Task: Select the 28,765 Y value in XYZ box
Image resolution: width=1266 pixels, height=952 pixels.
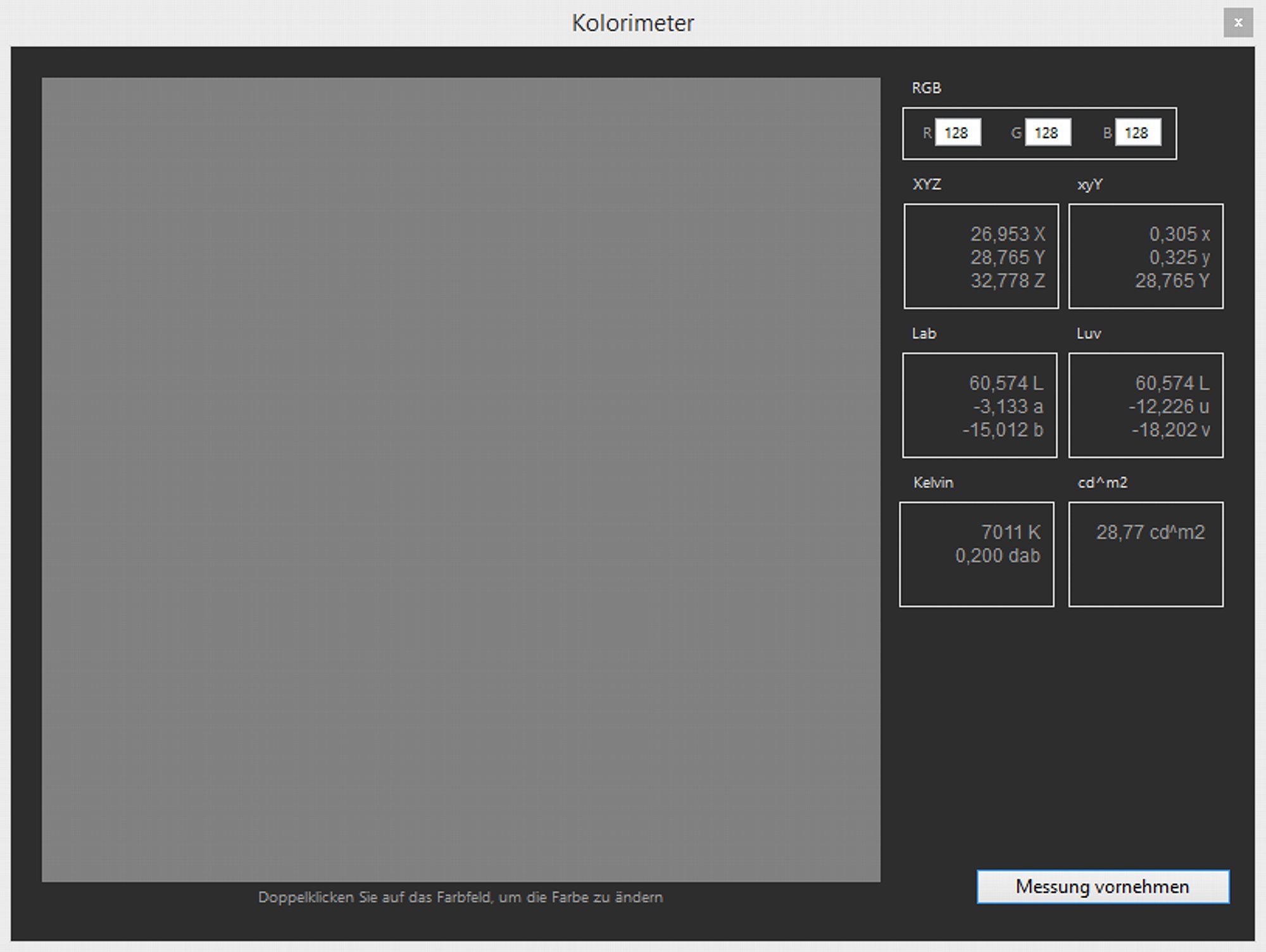Action: pyautogui.click(x=1008, y=258)
